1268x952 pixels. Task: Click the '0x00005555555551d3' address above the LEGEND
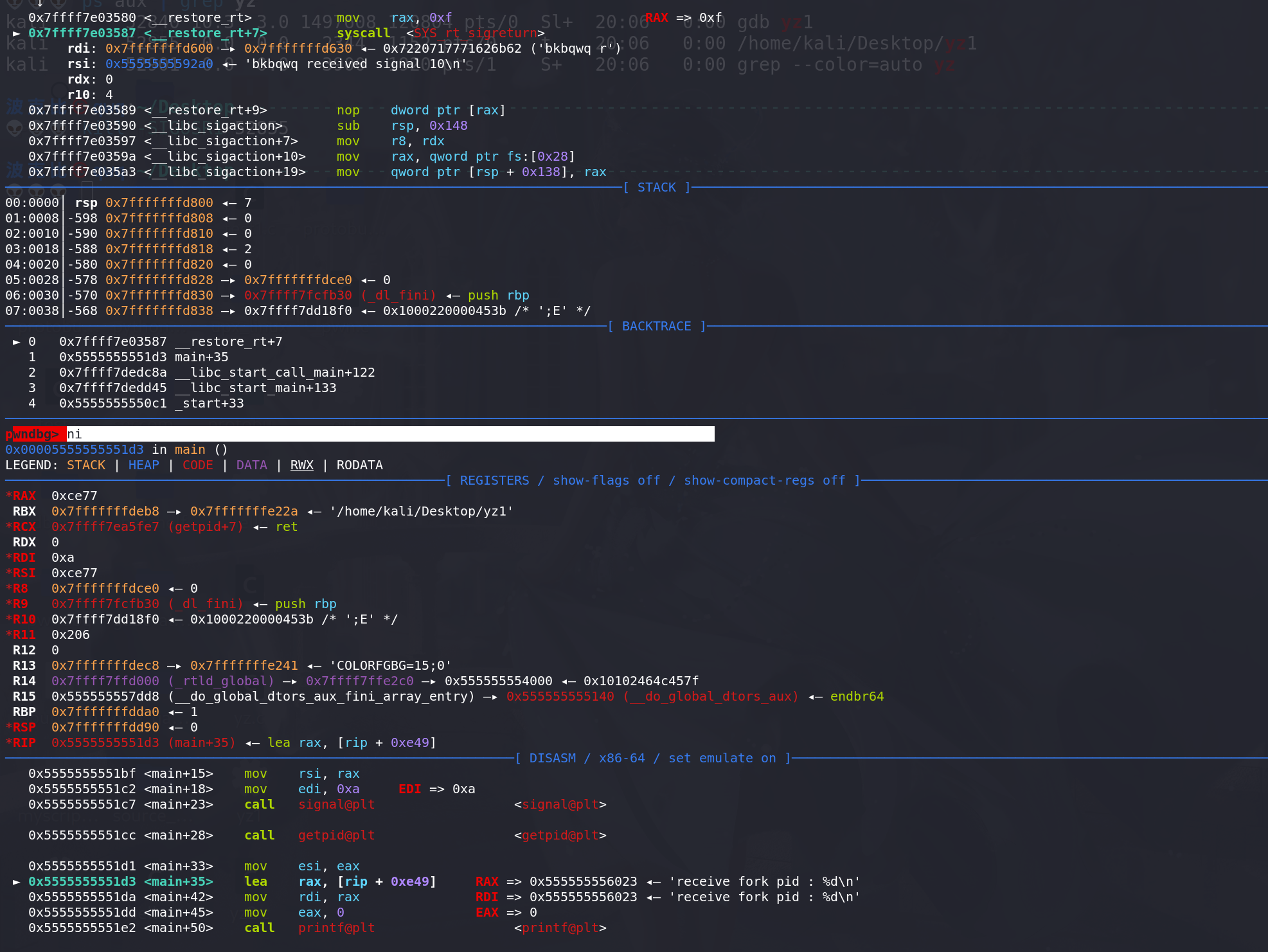75,449
